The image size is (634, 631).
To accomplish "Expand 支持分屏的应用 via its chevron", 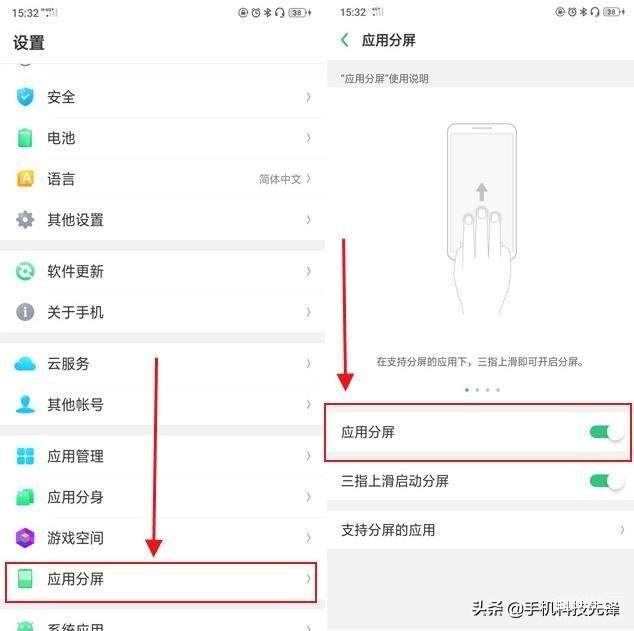I will coord(622,530).
